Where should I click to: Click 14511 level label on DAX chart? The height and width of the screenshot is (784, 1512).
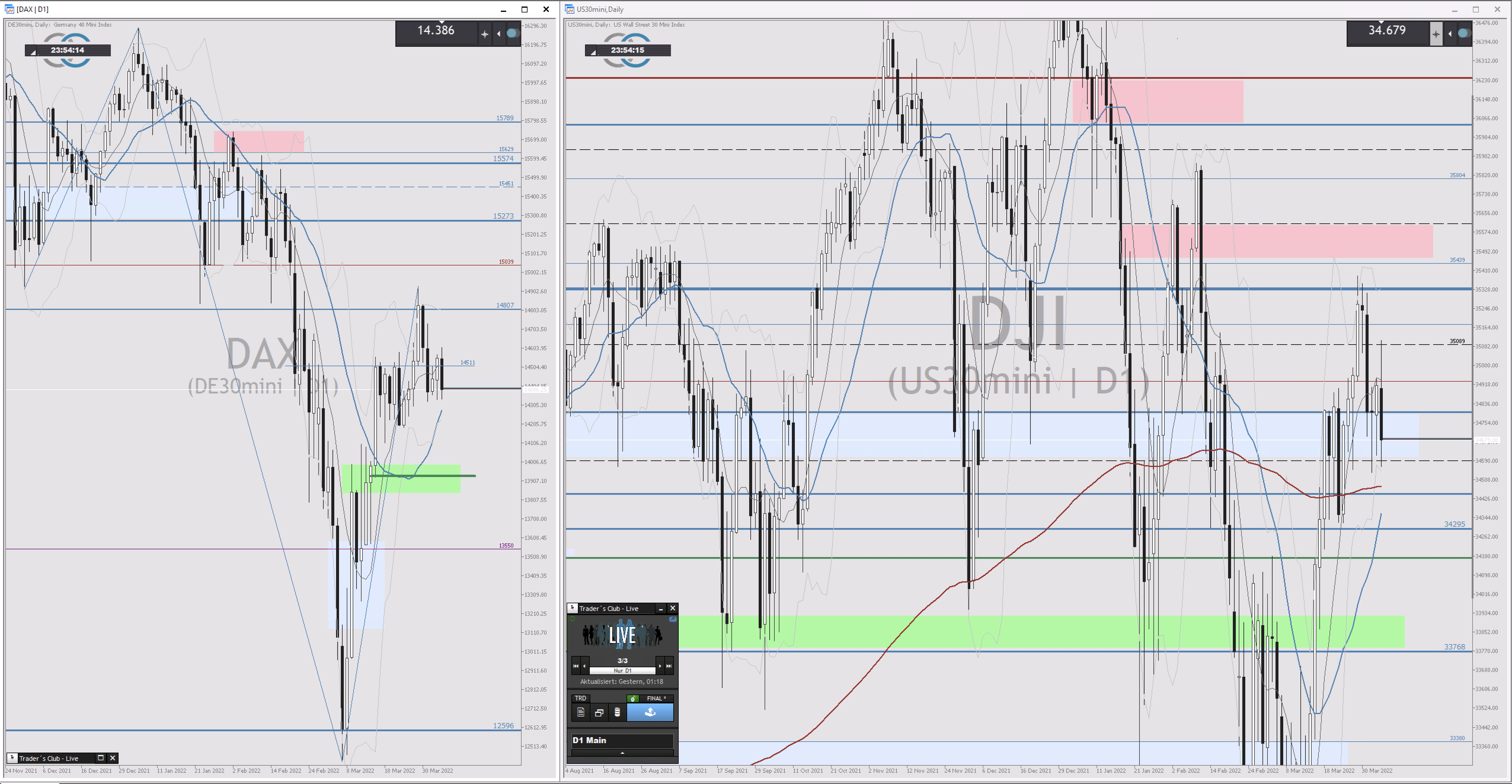tap(467, 363)
